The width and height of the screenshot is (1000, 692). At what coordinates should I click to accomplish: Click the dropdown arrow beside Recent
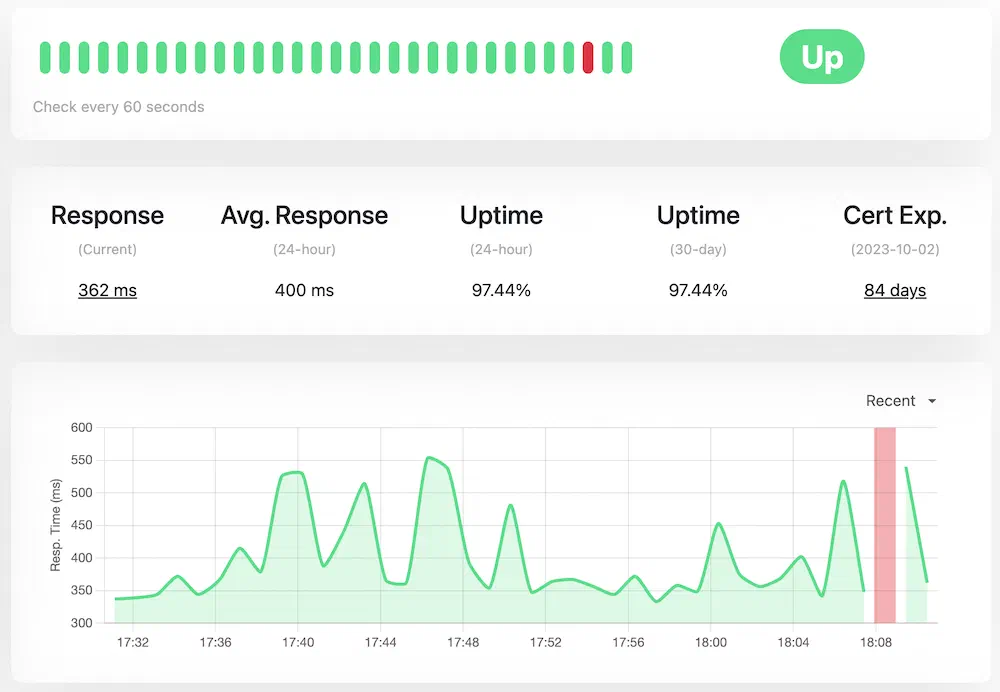(932, 401)
